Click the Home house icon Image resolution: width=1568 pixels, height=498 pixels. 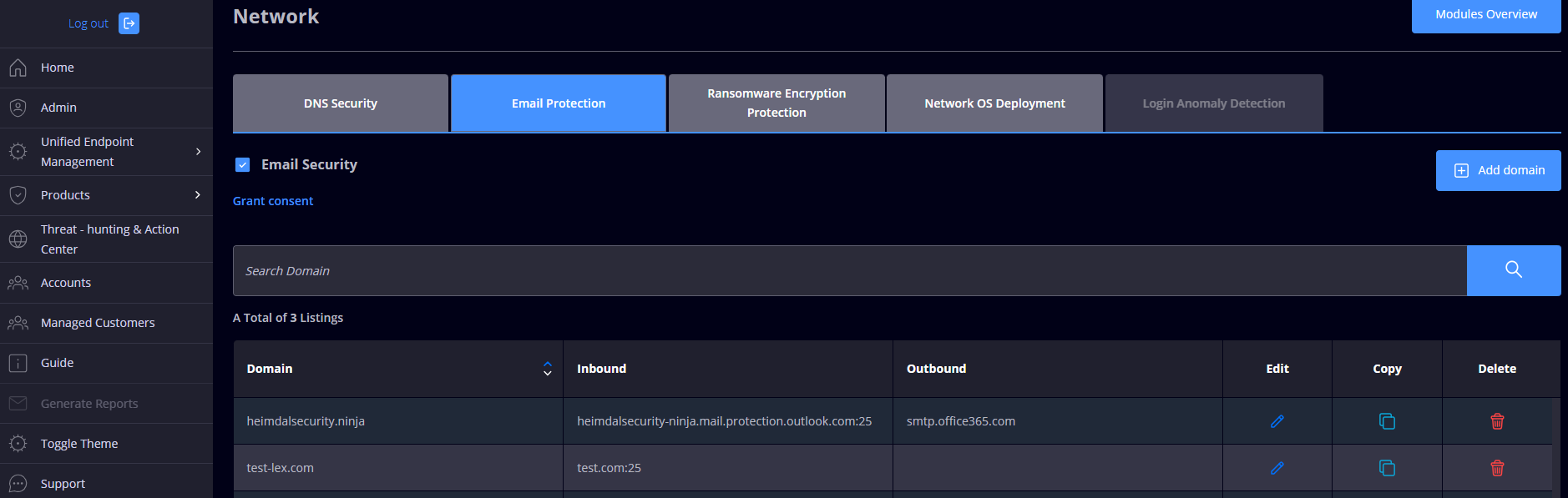pyautogui.click(x=18, y=68)
